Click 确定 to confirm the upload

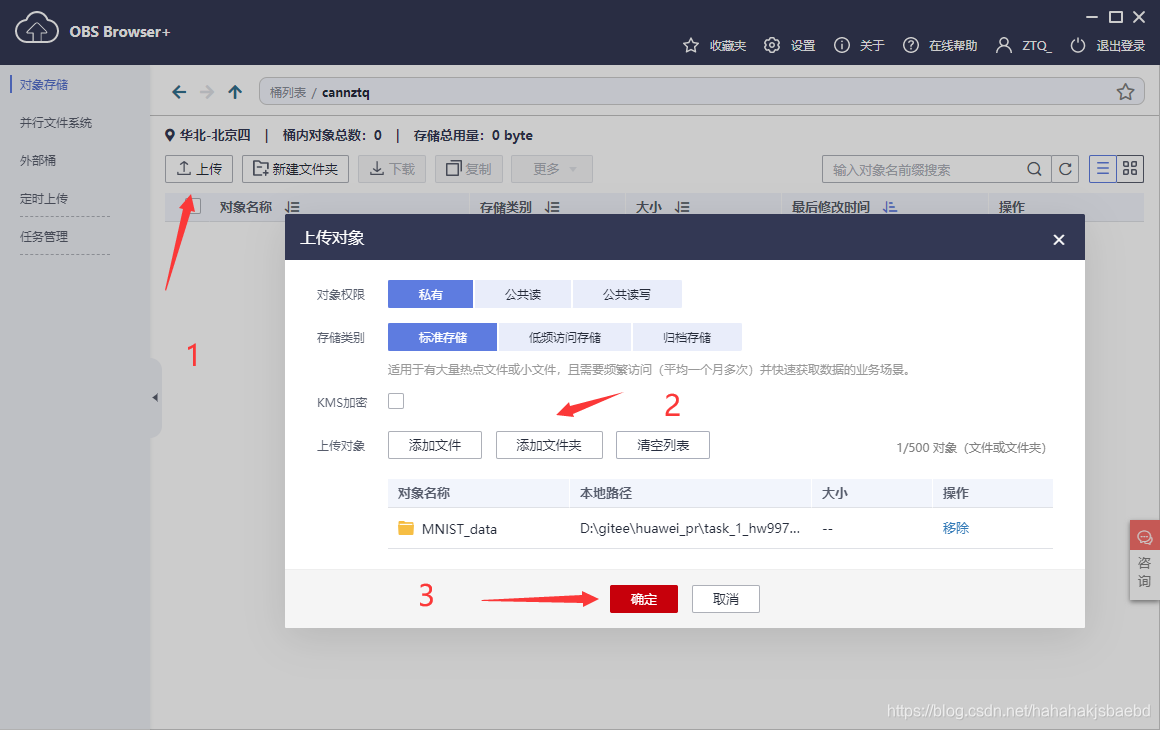pos(643,598)
